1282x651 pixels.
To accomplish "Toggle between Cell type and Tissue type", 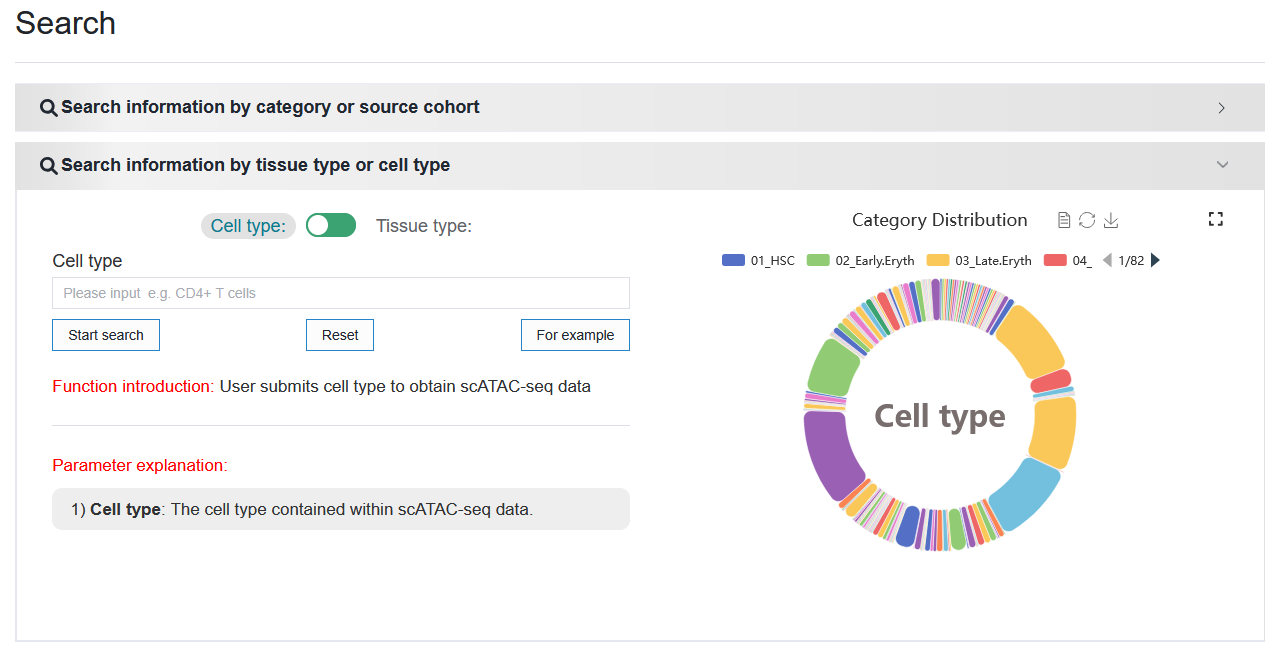I will (331, 225).
